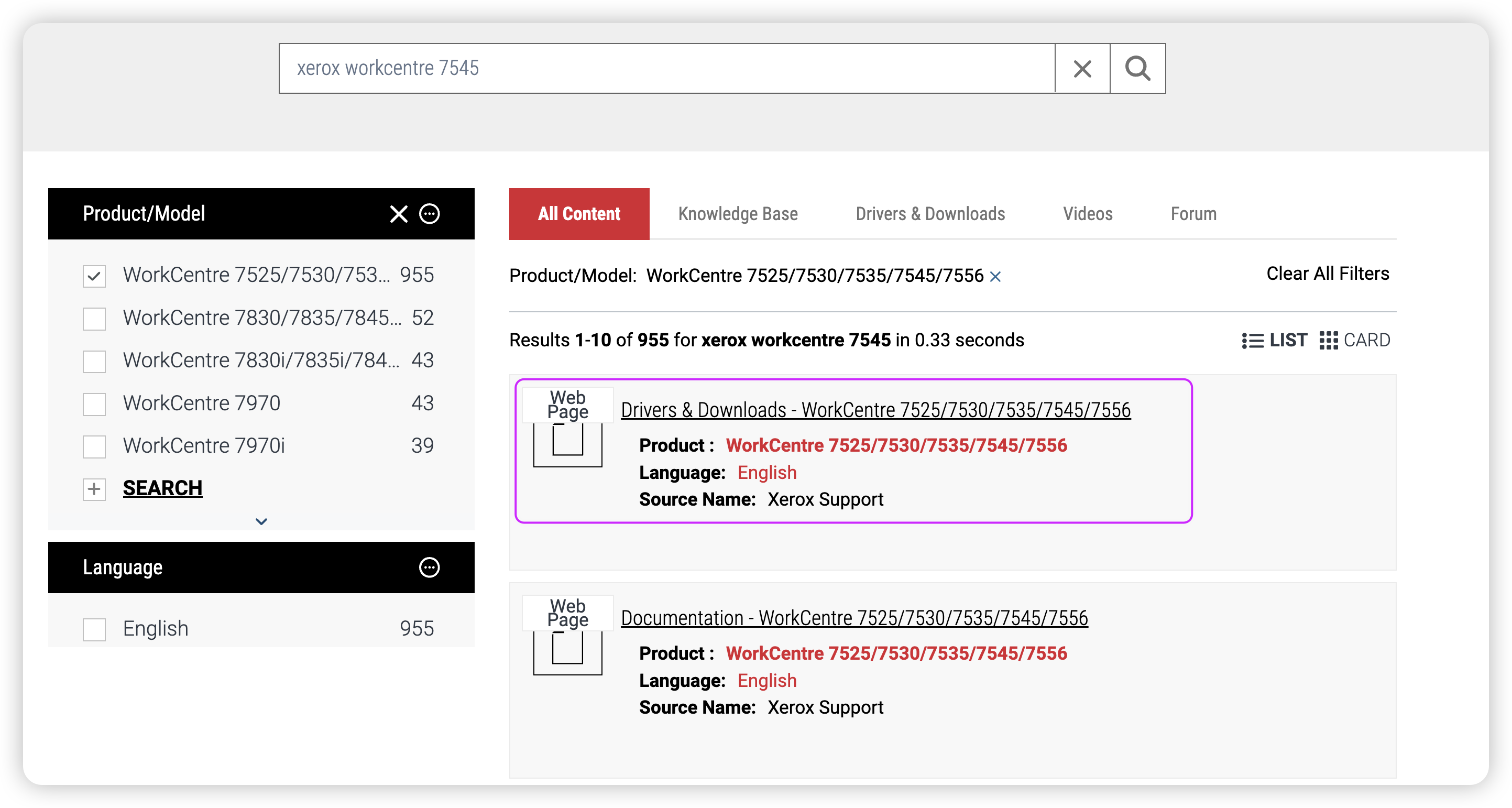
Task: Uncheck WorkCentre 7525/7530/753... checkbox
Action: tap(94, 276)
